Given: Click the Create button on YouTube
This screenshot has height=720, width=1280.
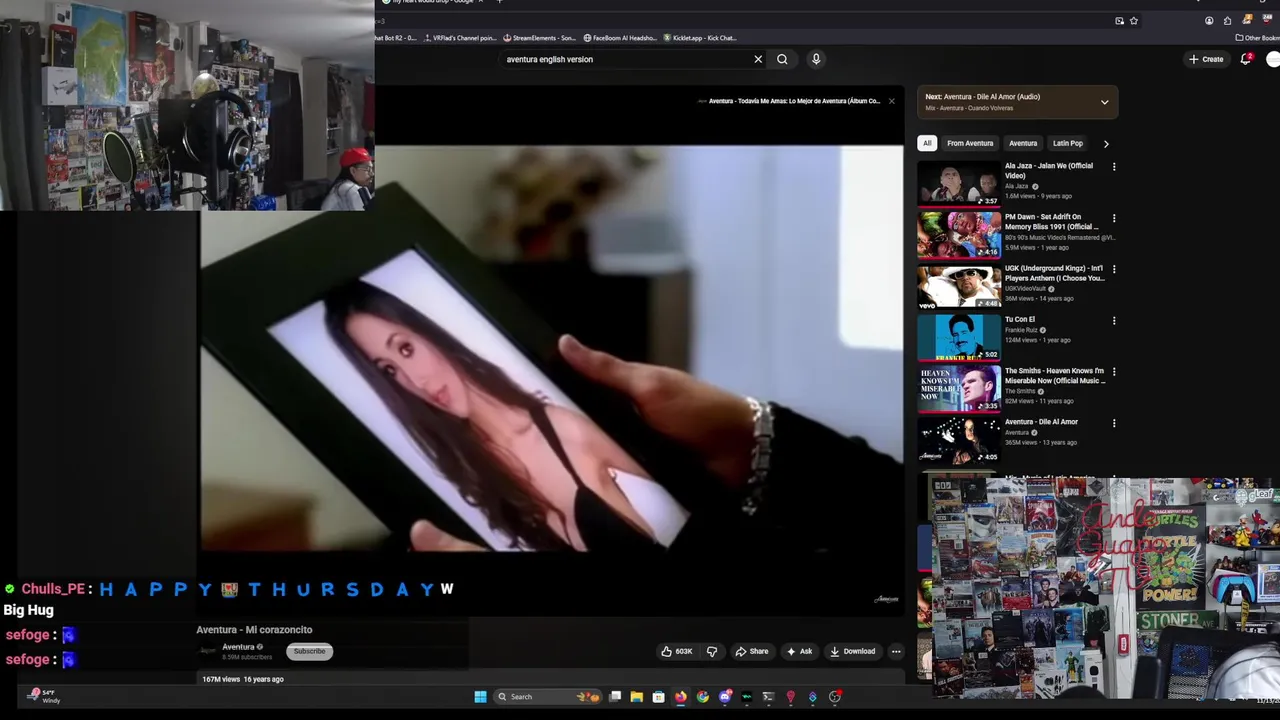Looking at the screenshot, I should [x=1206, y=59].
